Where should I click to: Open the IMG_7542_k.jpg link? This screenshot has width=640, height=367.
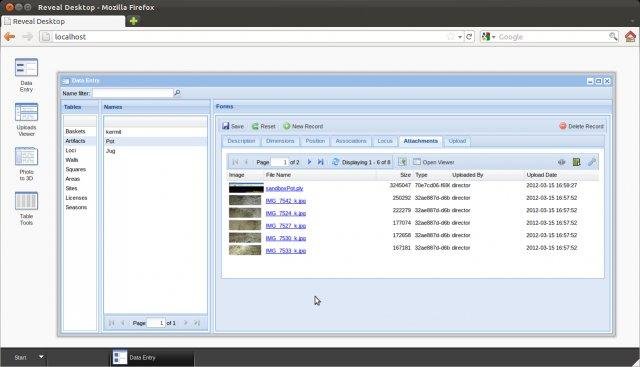pyautogui.click(x=286, y=201)
